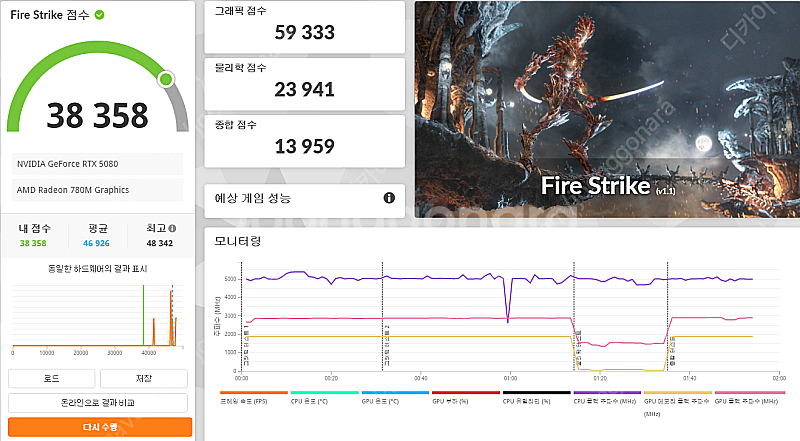Click the dashed marker at chart start 00:00
Screen dimensions: 800x441
(242, 316)
